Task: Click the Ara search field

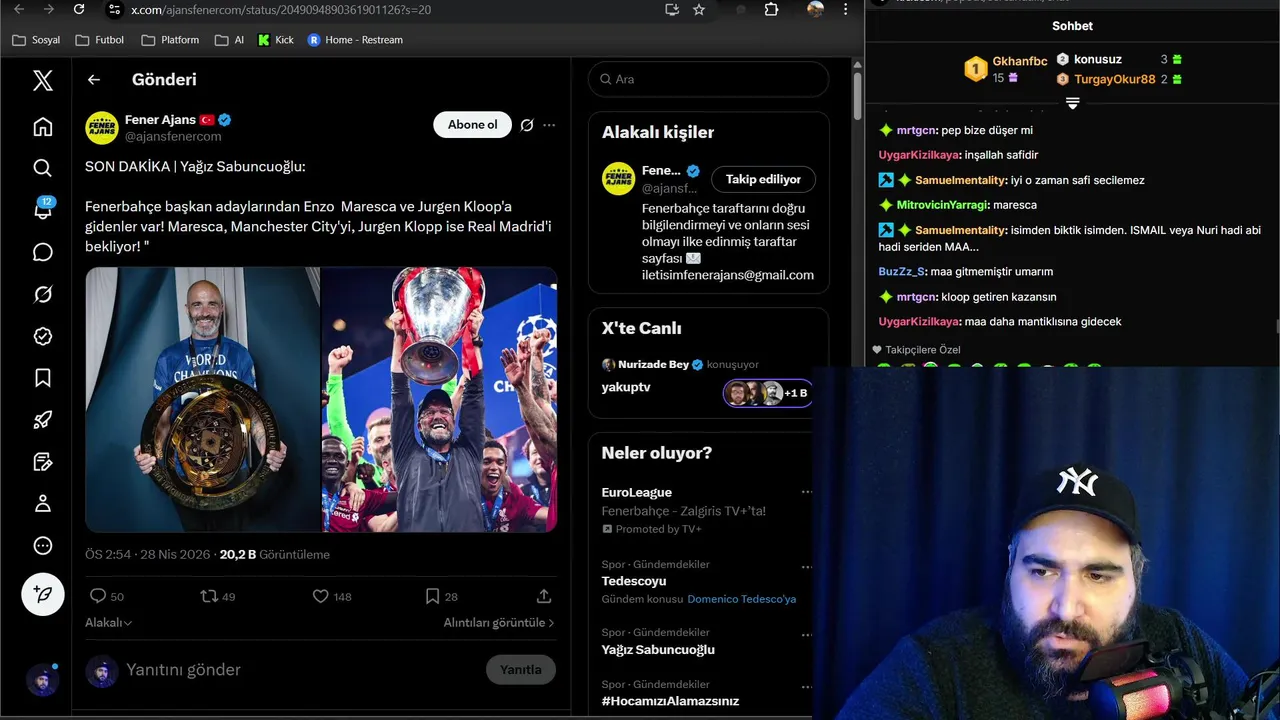Action: tap(708, 79)
